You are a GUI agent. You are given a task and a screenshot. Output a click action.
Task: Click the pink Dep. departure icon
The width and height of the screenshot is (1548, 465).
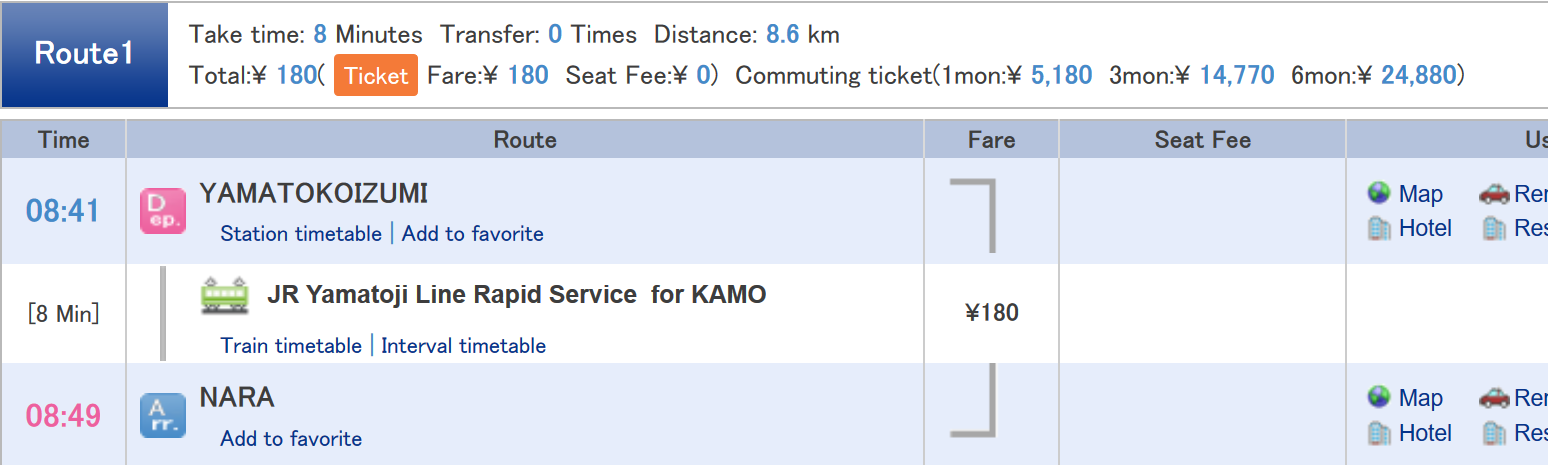tap(162, 211)
